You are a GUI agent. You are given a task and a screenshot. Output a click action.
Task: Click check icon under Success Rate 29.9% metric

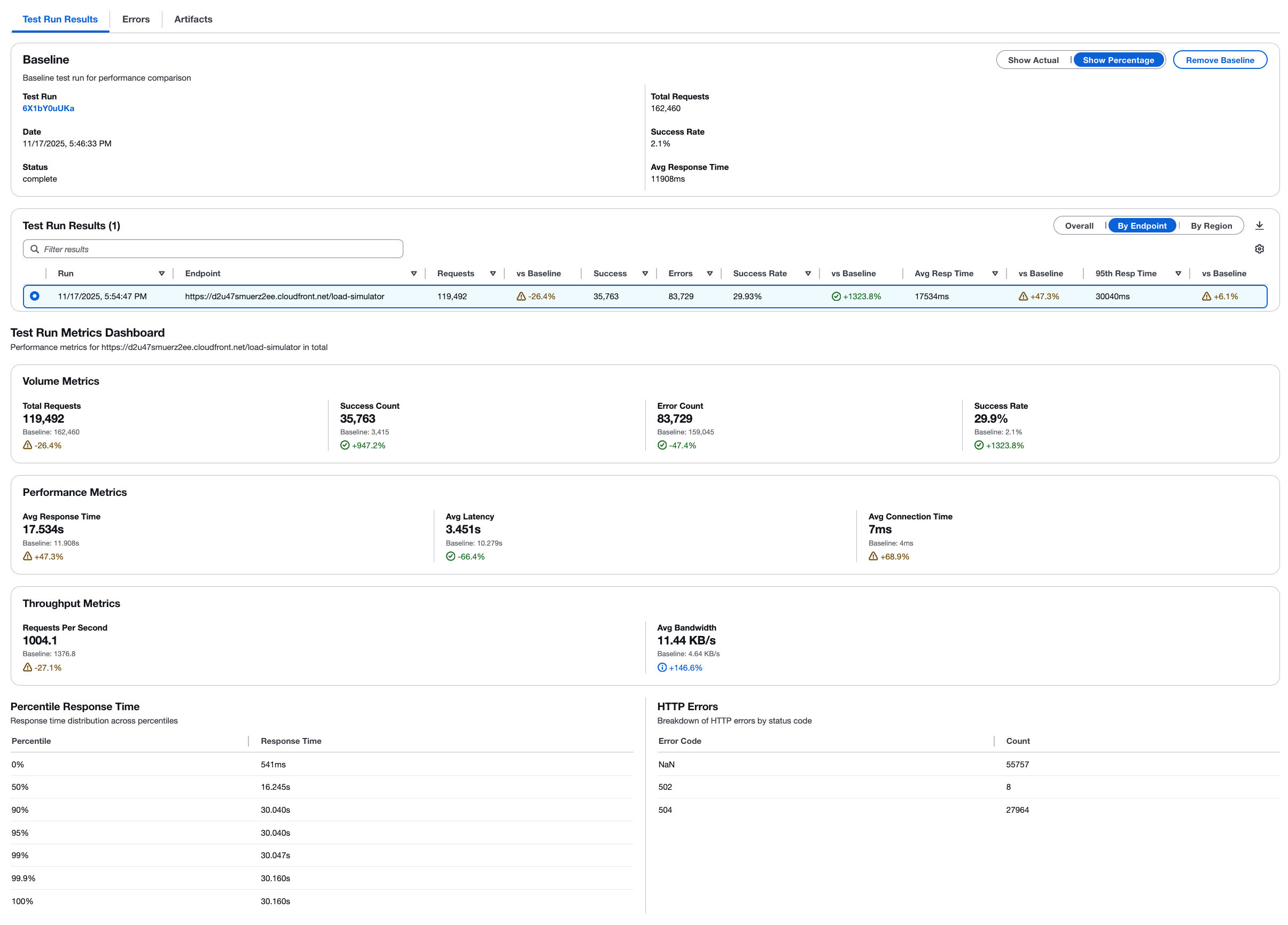coord(979,445)
